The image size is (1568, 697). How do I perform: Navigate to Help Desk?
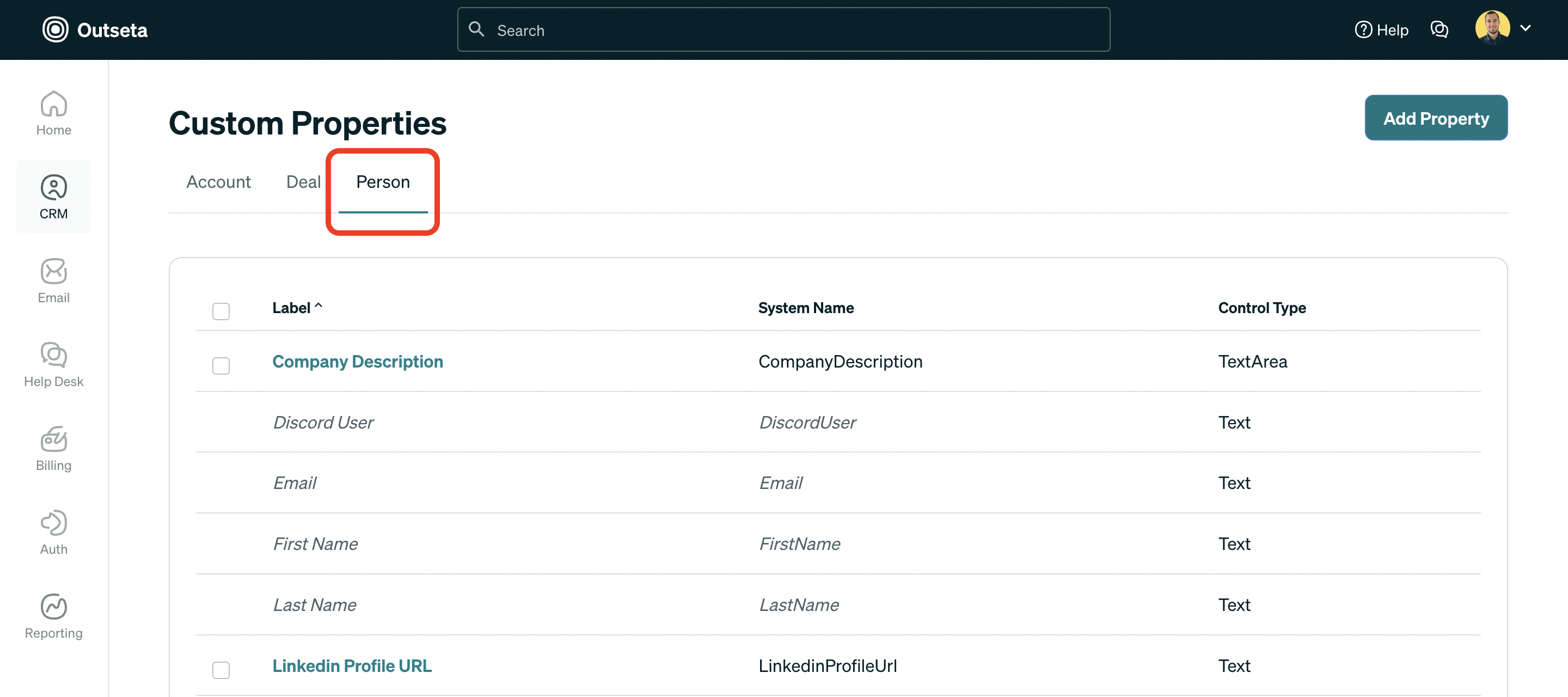[x=53, y=364]
